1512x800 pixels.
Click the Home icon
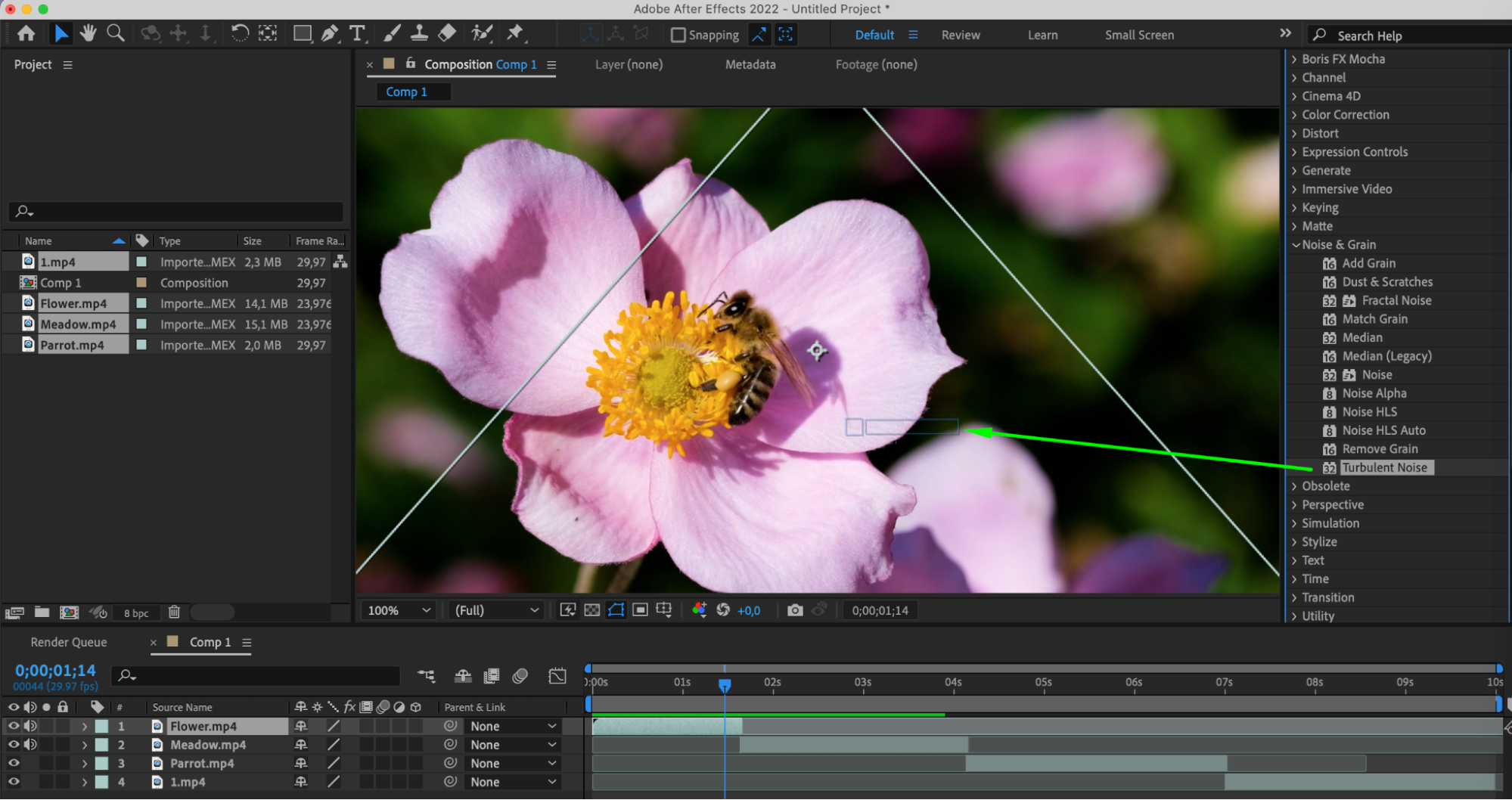coord(26,33)
